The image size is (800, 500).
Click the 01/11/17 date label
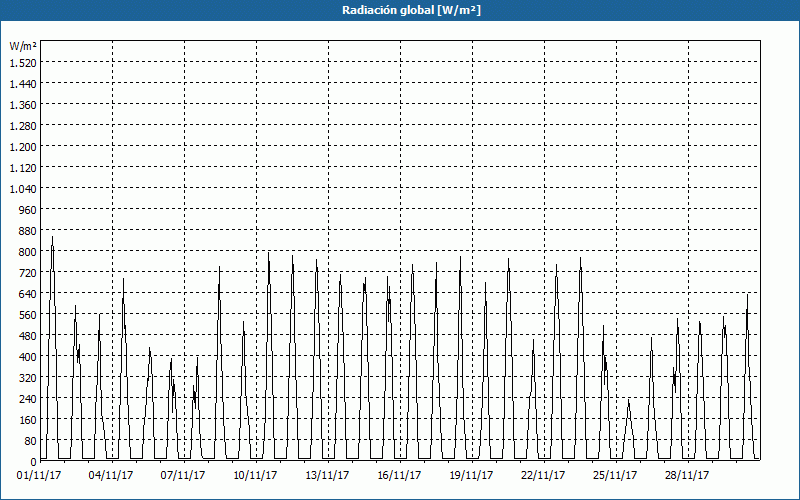[39, 476]
